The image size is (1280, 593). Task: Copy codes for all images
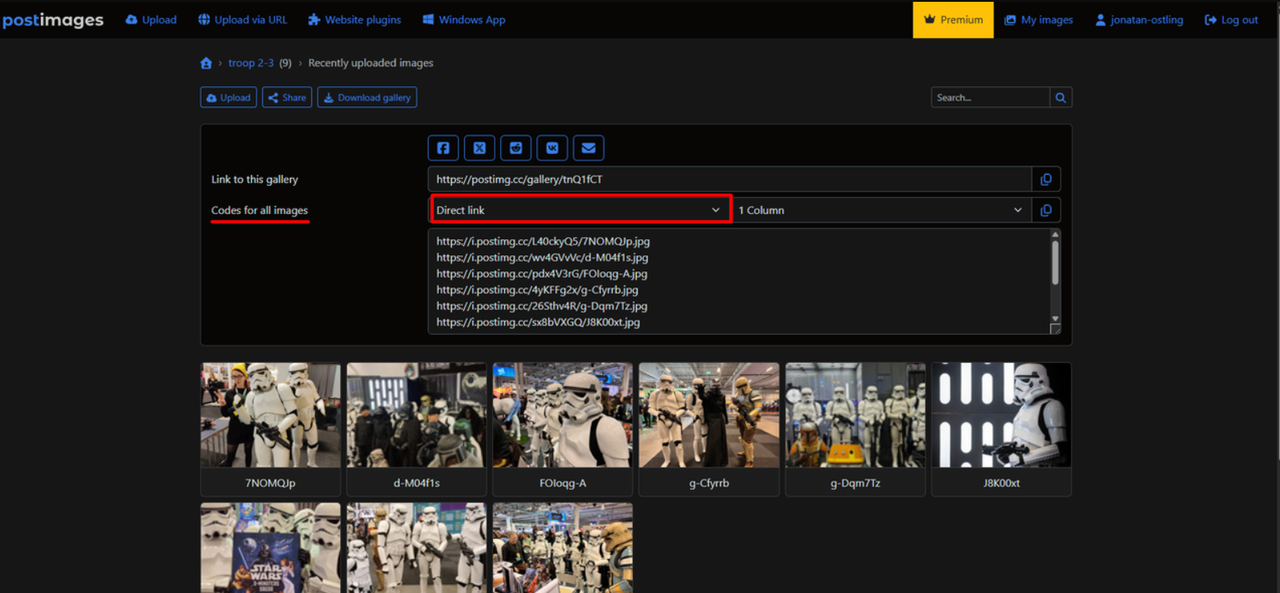(1046, 210)
